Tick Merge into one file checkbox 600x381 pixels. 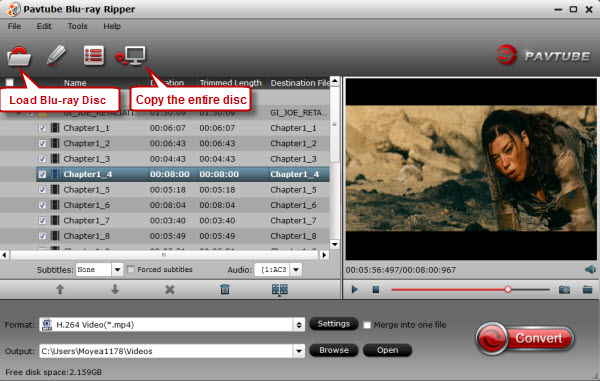point(367,325)
